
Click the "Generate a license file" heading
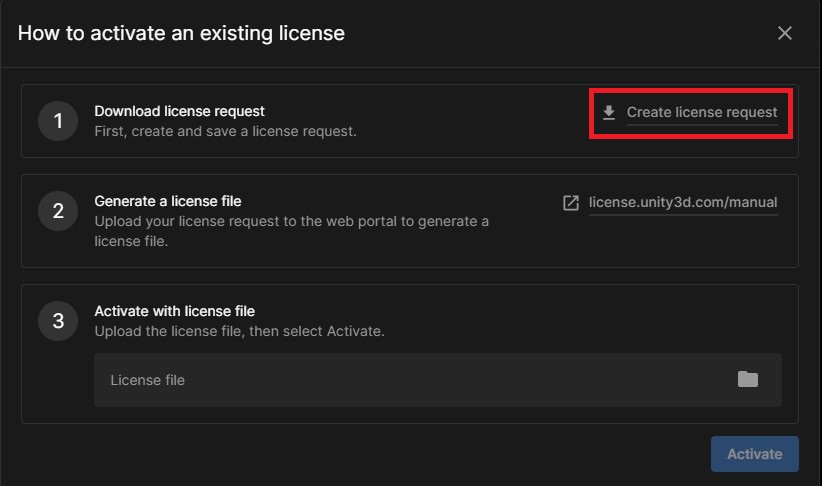(168, 201)
